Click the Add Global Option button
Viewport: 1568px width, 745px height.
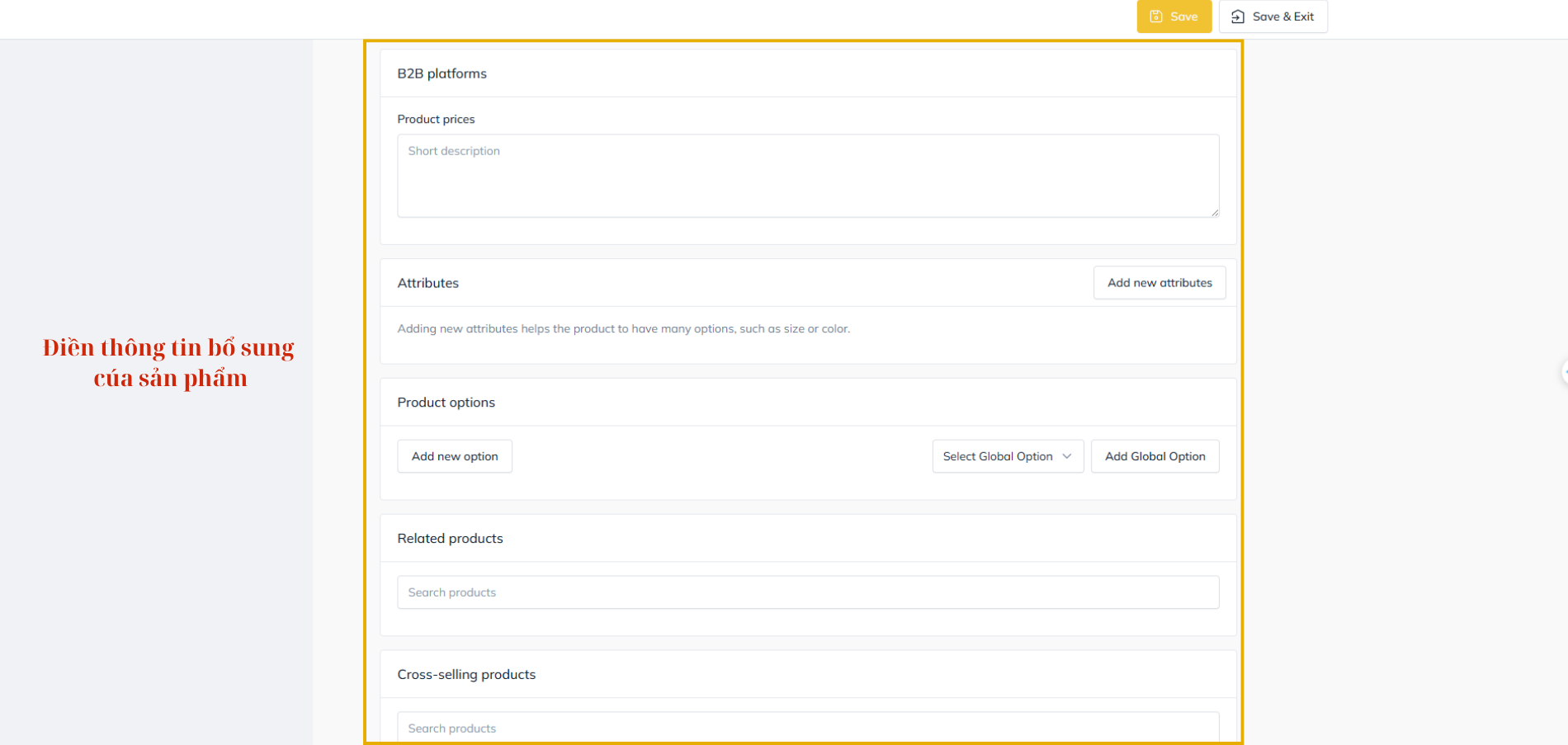click(x=1155, y=456)
